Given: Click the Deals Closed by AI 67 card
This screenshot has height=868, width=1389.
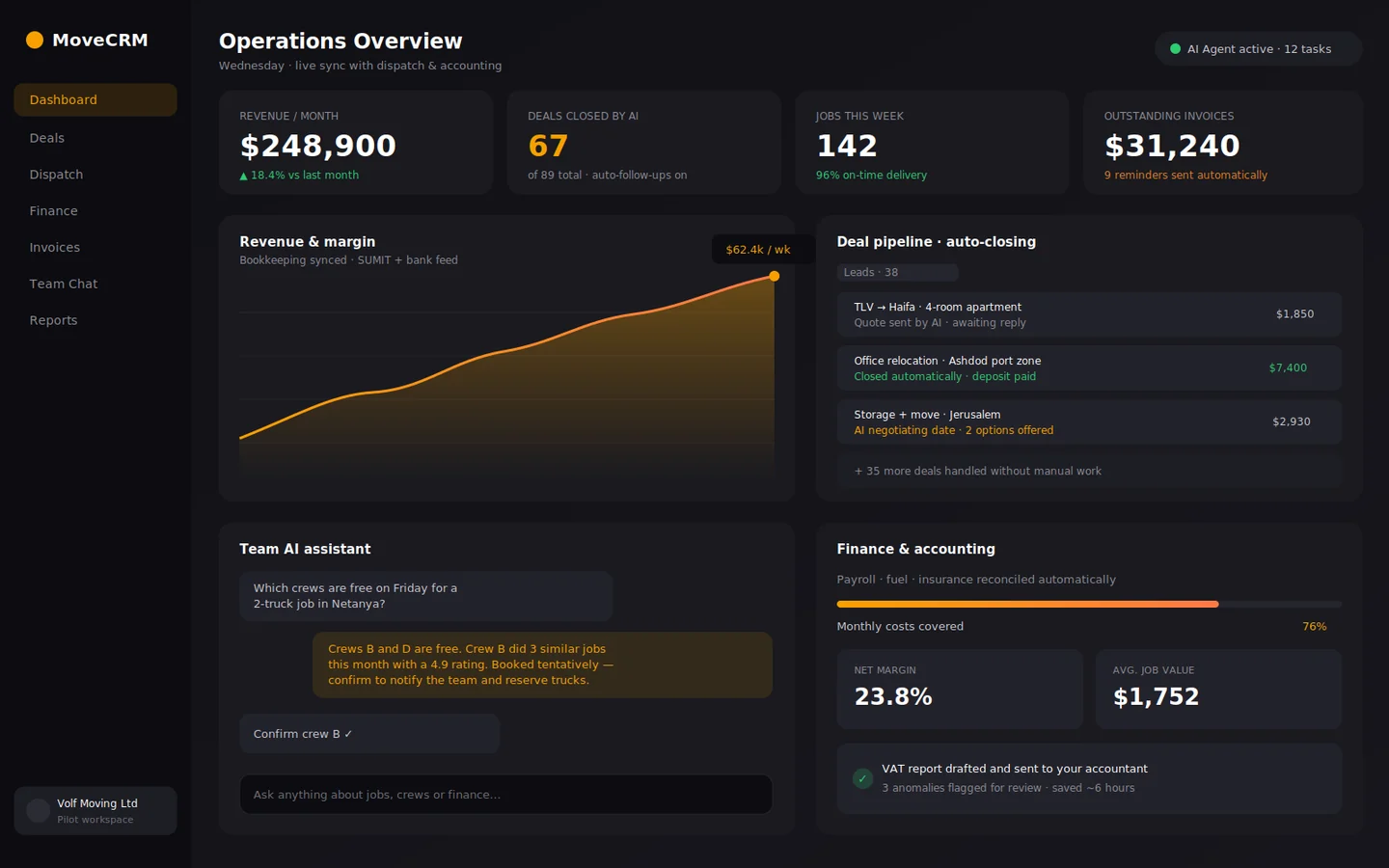Looking at the screenshot, I should click(644, 144).
